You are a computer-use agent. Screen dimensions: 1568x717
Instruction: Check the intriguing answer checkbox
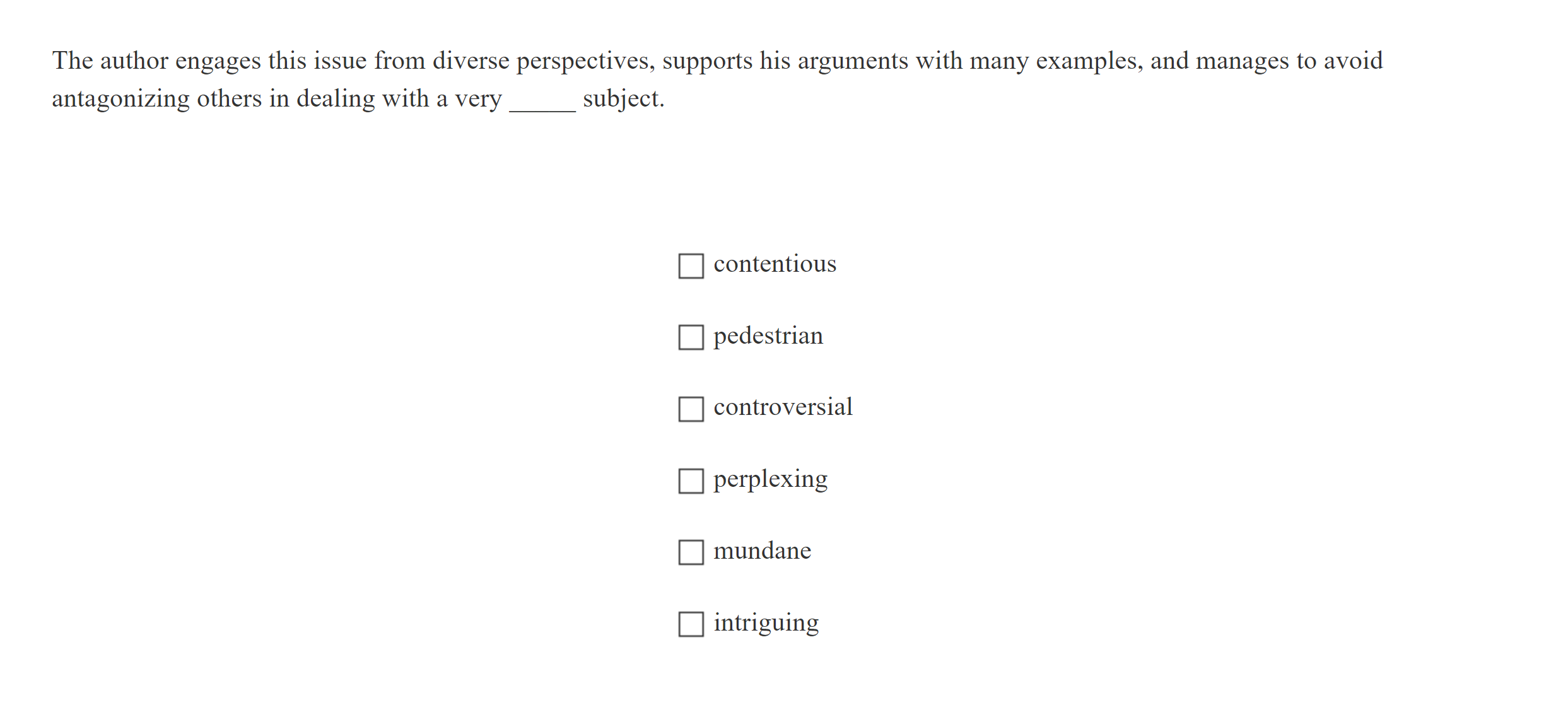tap(691, 625)
